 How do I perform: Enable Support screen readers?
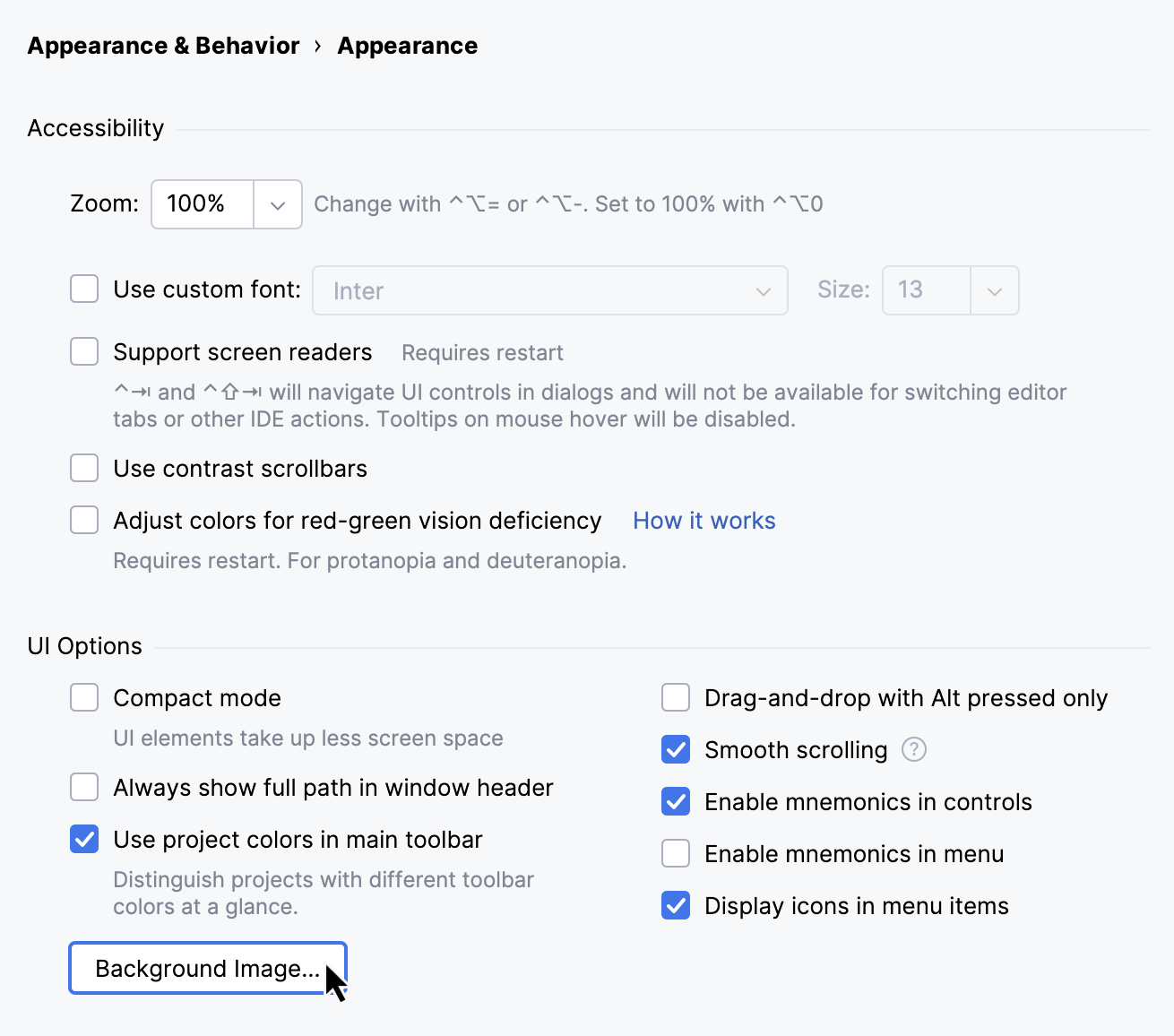click(x=83, y=351)
